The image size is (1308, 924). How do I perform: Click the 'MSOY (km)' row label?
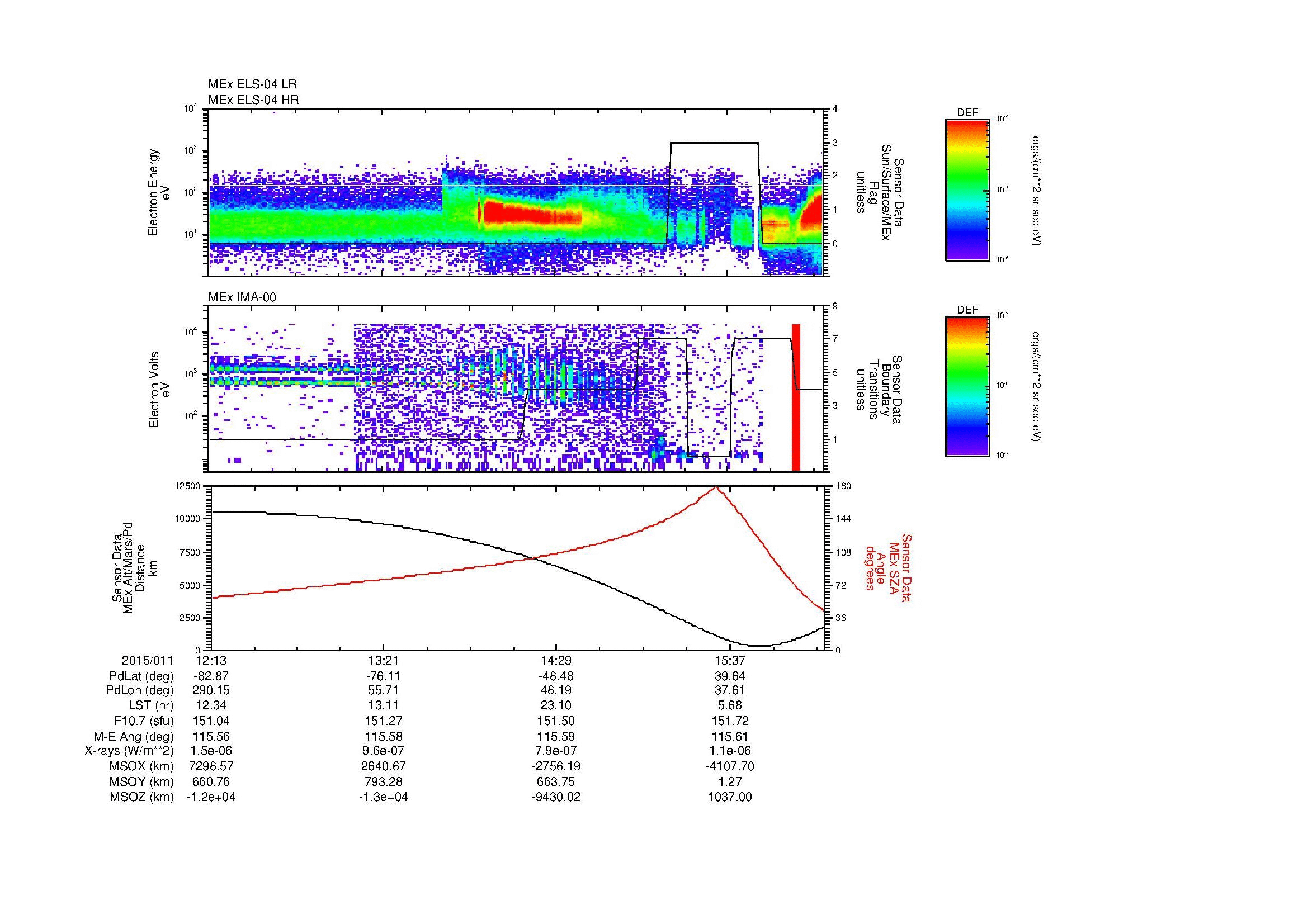(x=141, y=781)
